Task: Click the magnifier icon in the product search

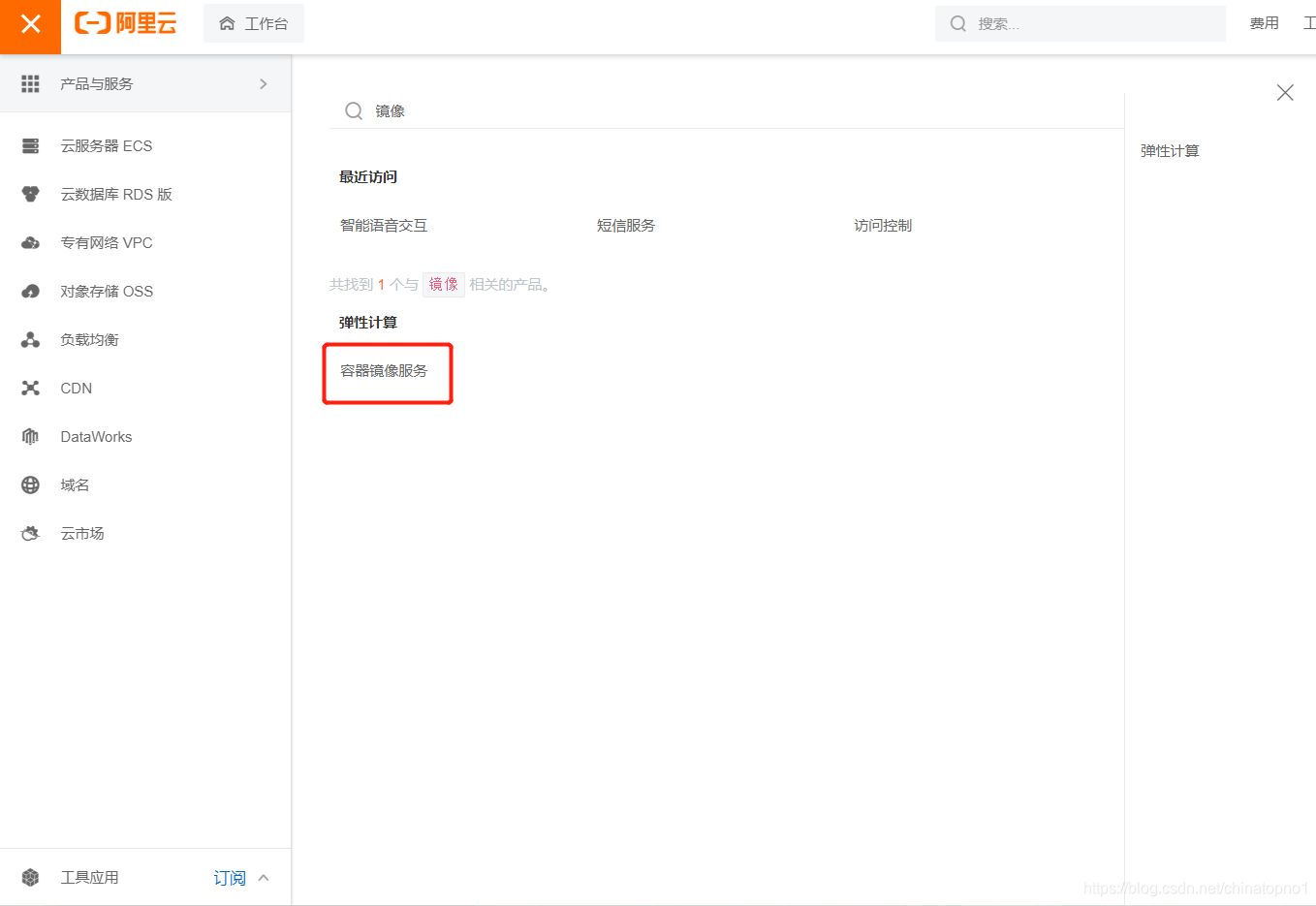Action: click(x=355, y=111)
